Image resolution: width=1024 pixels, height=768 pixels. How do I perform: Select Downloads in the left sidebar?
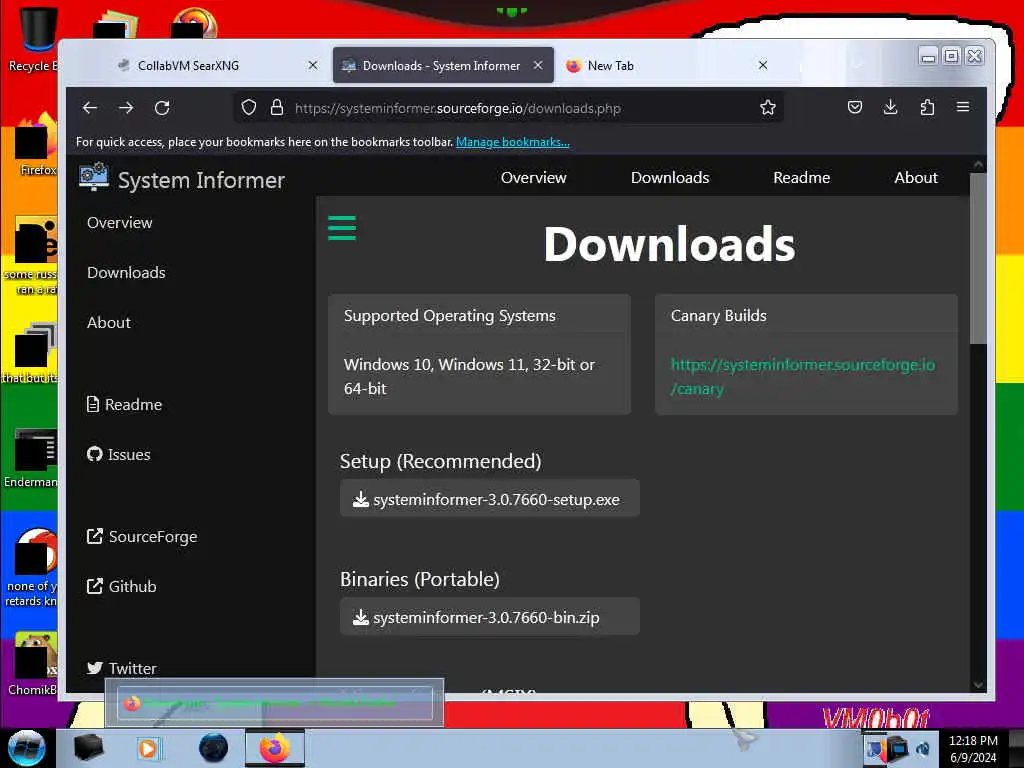pos(126,272)
